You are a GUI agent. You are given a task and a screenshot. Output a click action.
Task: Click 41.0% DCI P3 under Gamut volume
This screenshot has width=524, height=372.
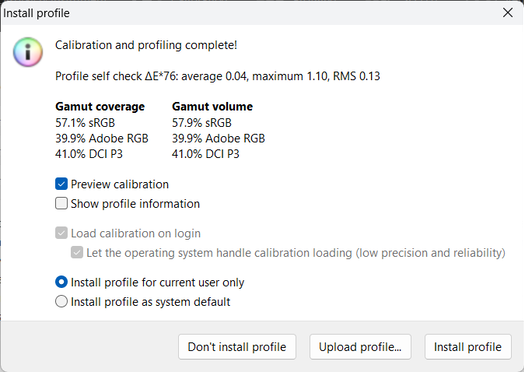pyautogui.click(x=206, y=154)
